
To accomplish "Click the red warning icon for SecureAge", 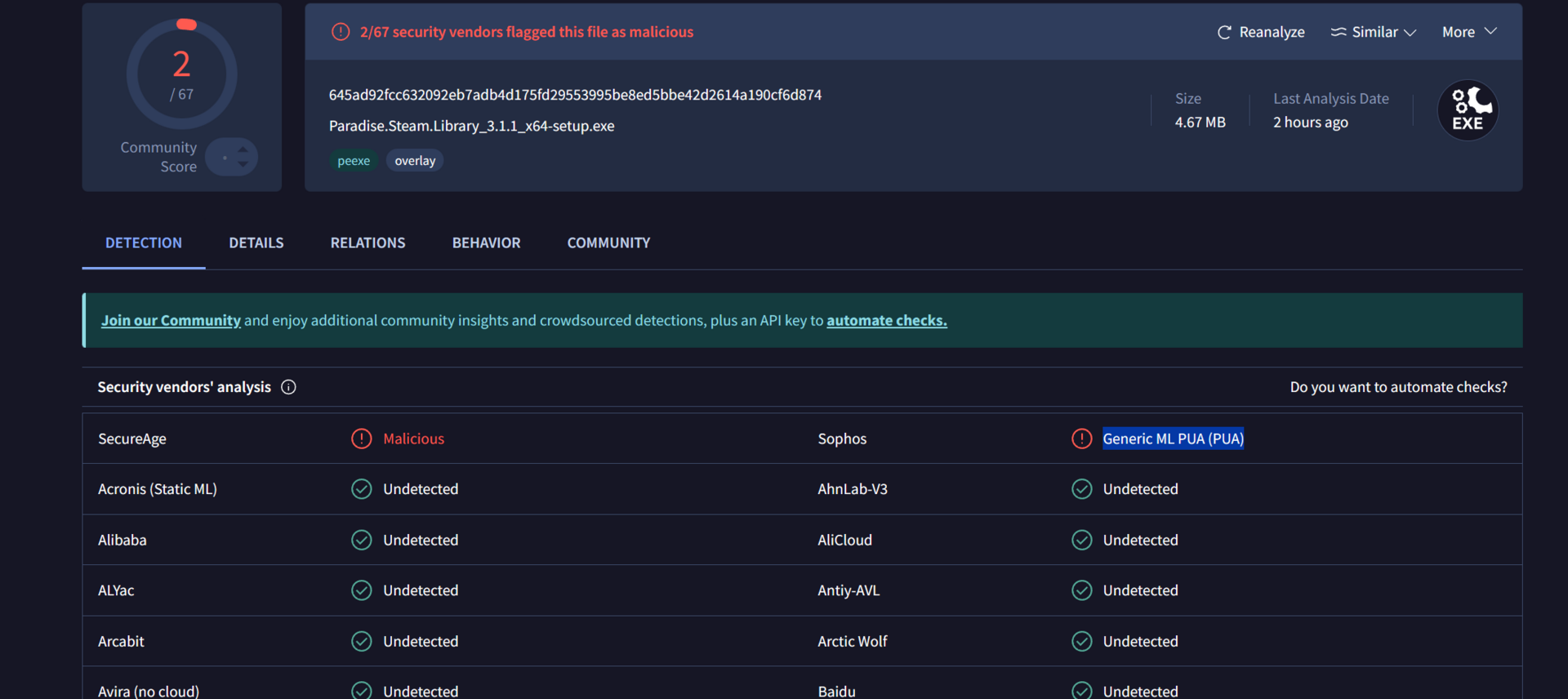I will tap(361, 439).
